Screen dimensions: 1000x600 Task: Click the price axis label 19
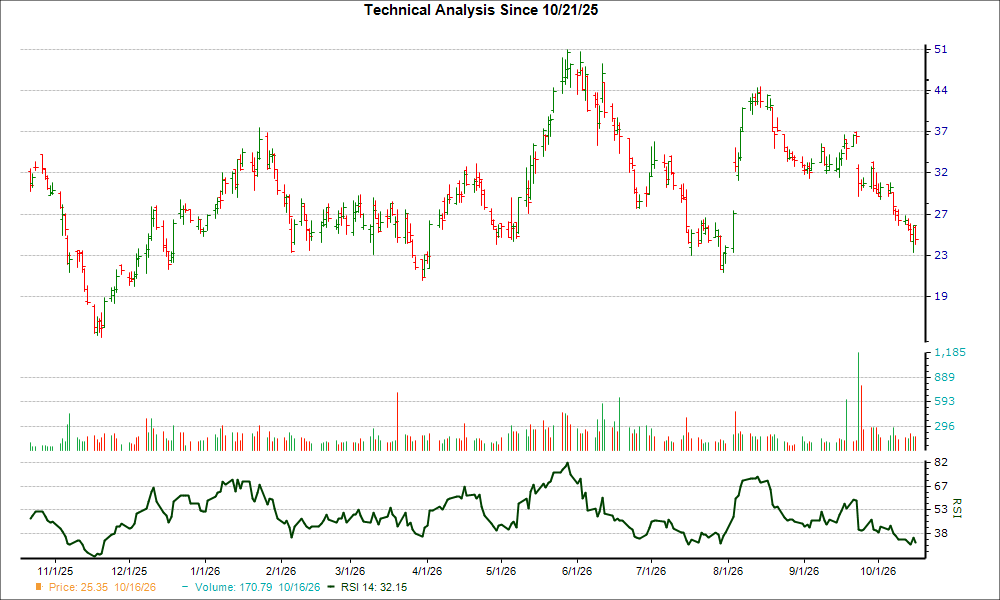(941, 296)
